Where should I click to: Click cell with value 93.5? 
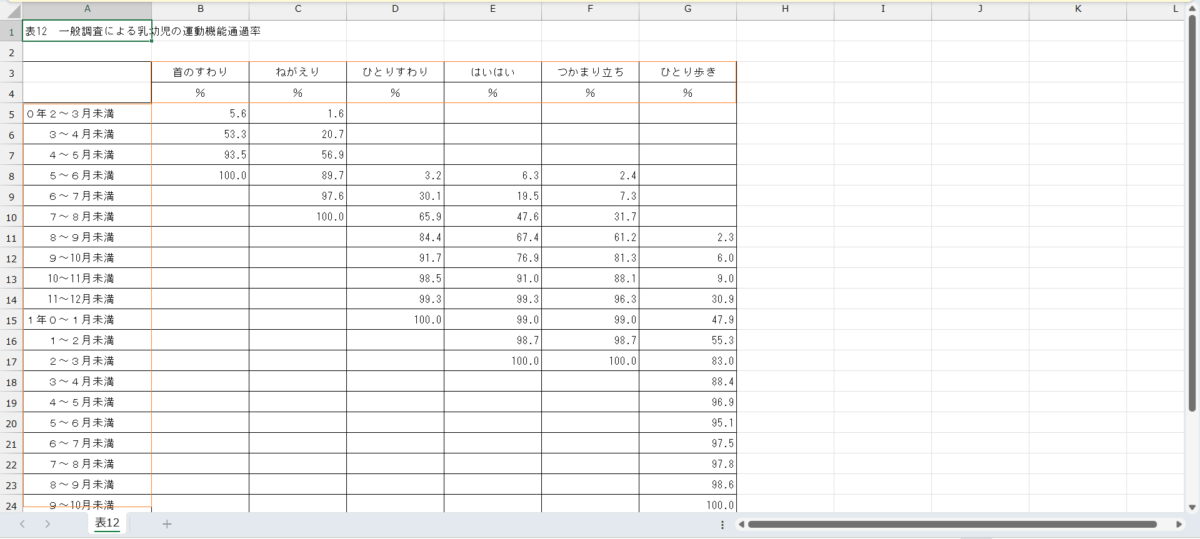[x=200, y=155]
